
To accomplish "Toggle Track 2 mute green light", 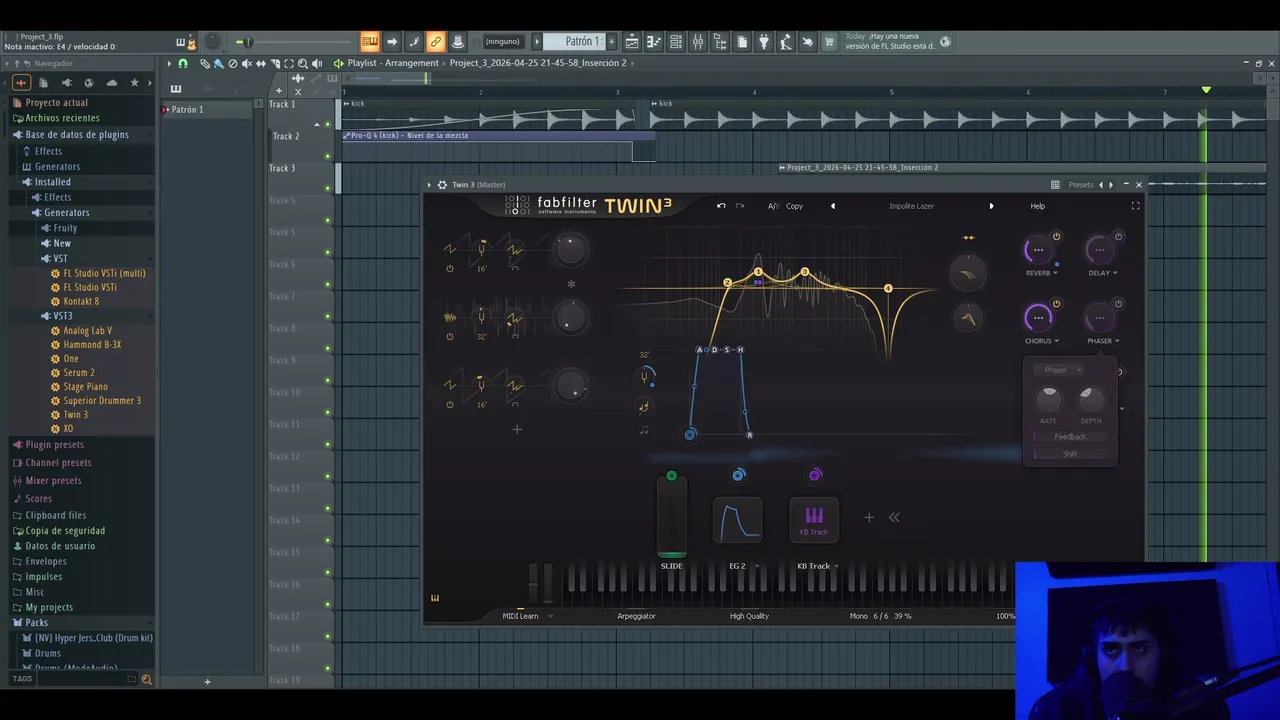I will 327,156.
